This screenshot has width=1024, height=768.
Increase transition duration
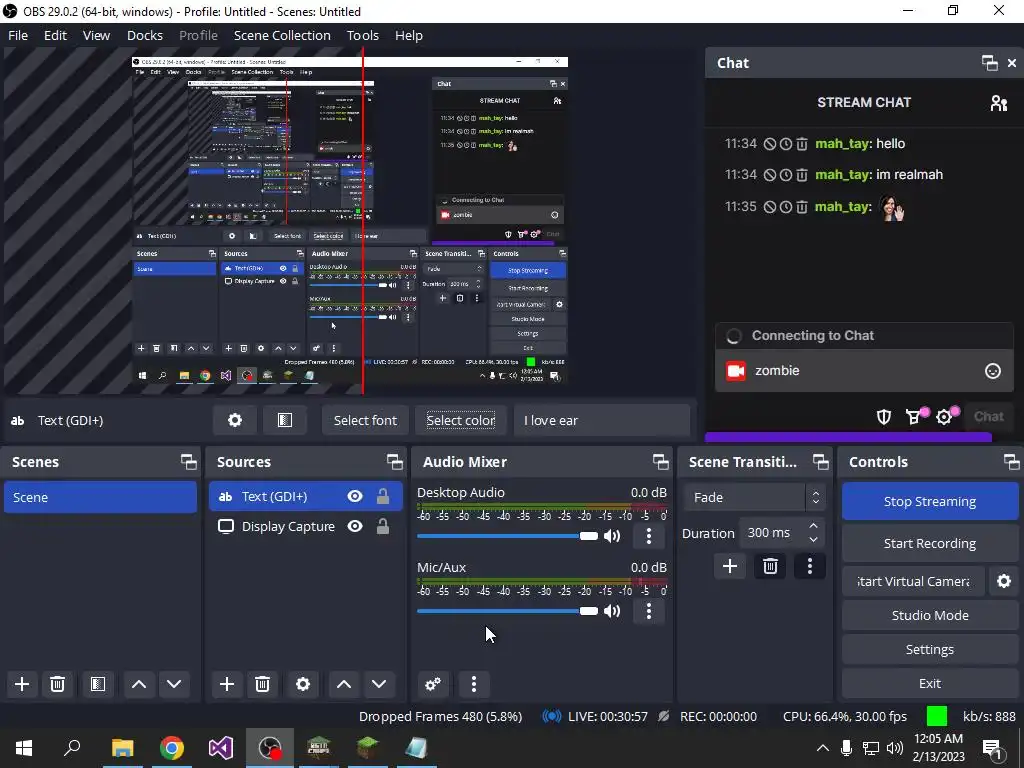(x=813, y=526)
